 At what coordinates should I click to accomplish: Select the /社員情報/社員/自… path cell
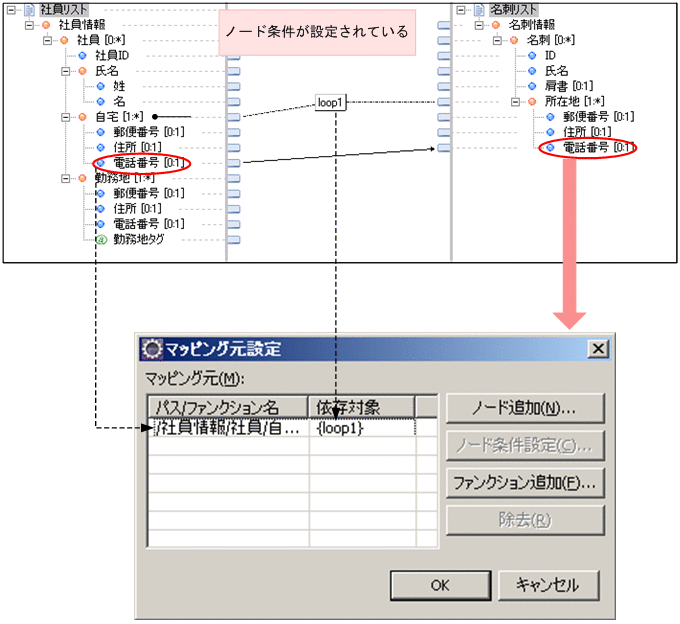[x=229, y=428]
